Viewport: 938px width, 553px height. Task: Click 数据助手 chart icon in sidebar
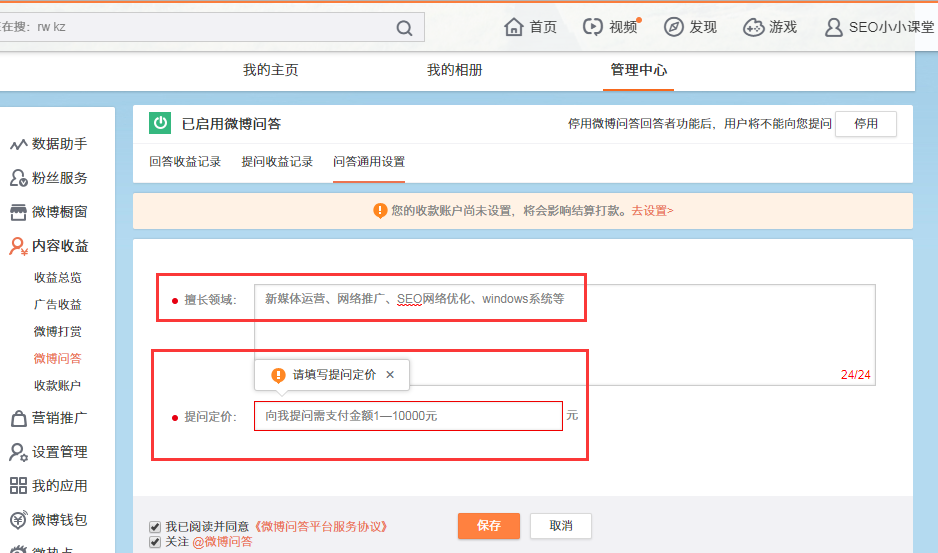[x=19, y=144]
